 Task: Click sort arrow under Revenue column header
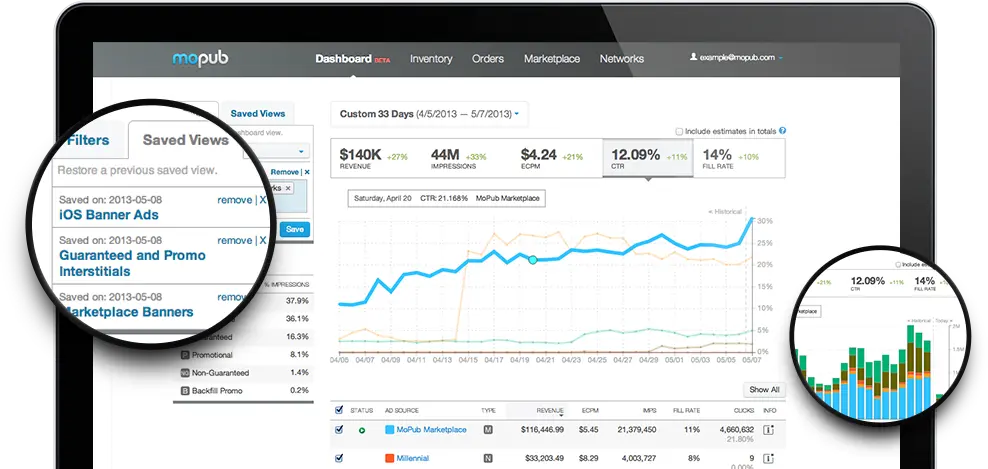(560, 415)
